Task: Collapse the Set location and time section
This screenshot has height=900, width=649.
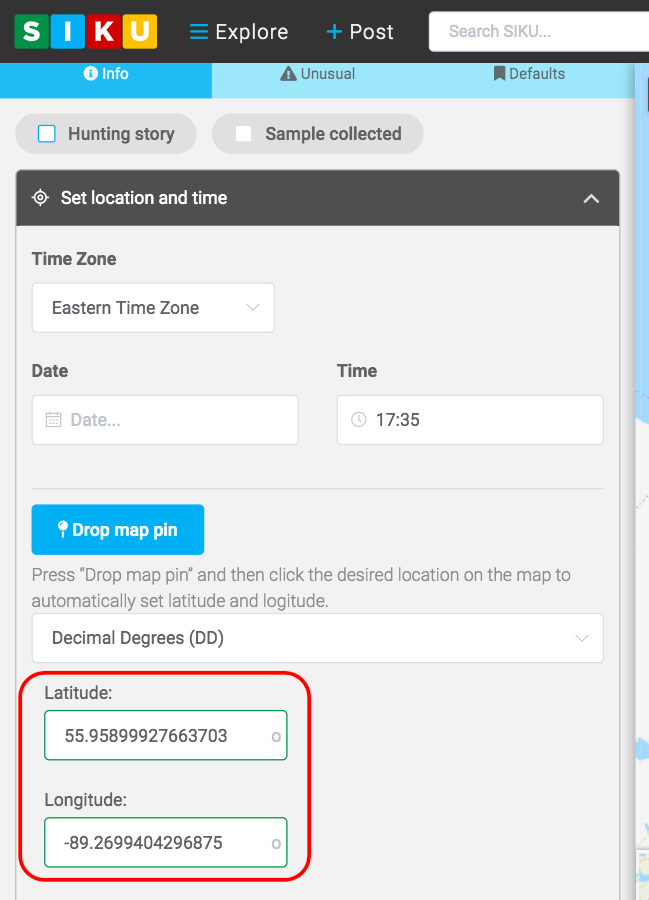Action: coord(591,198)
